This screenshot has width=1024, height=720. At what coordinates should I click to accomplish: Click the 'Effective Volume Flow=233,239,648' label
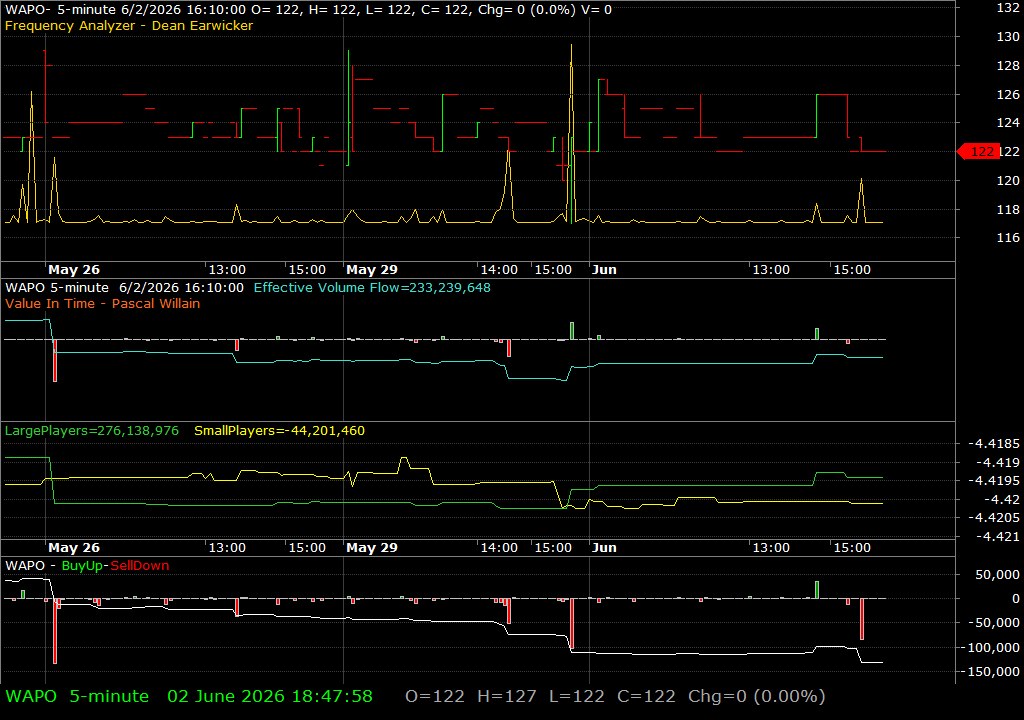tap(372, 287)
